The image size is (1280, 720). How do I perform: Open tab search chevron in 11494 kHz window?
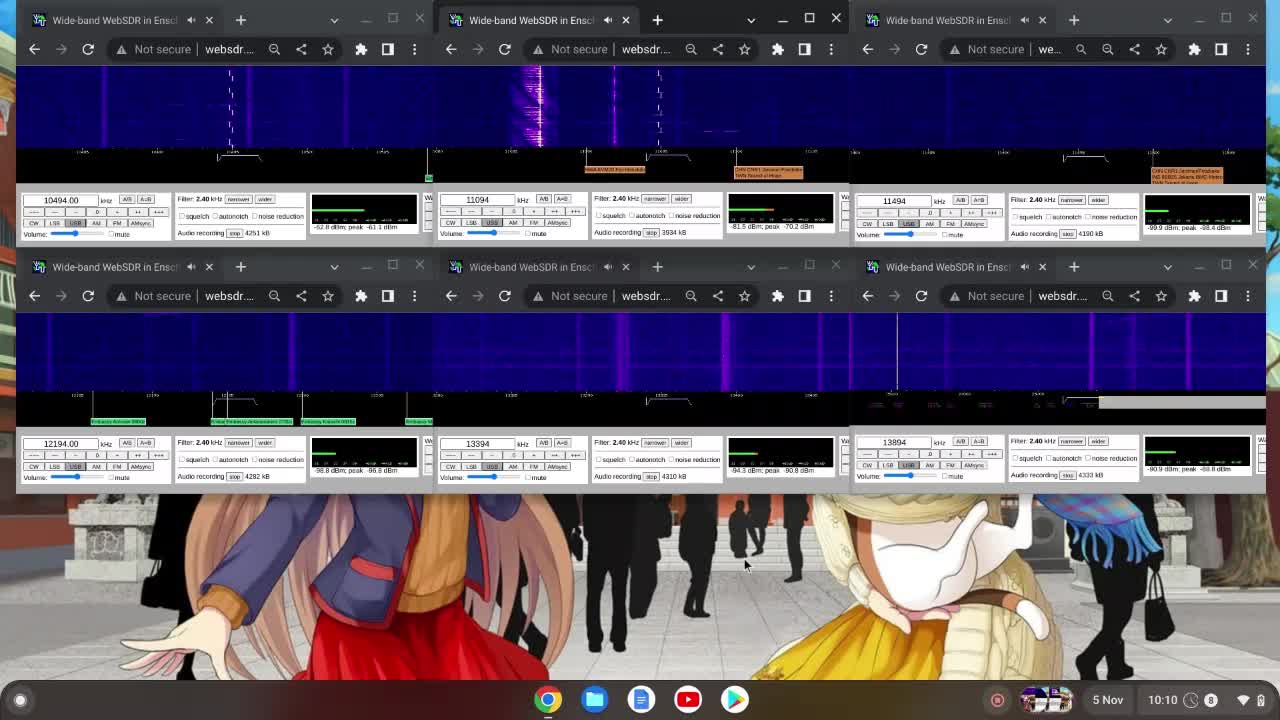coord(1167,20)
